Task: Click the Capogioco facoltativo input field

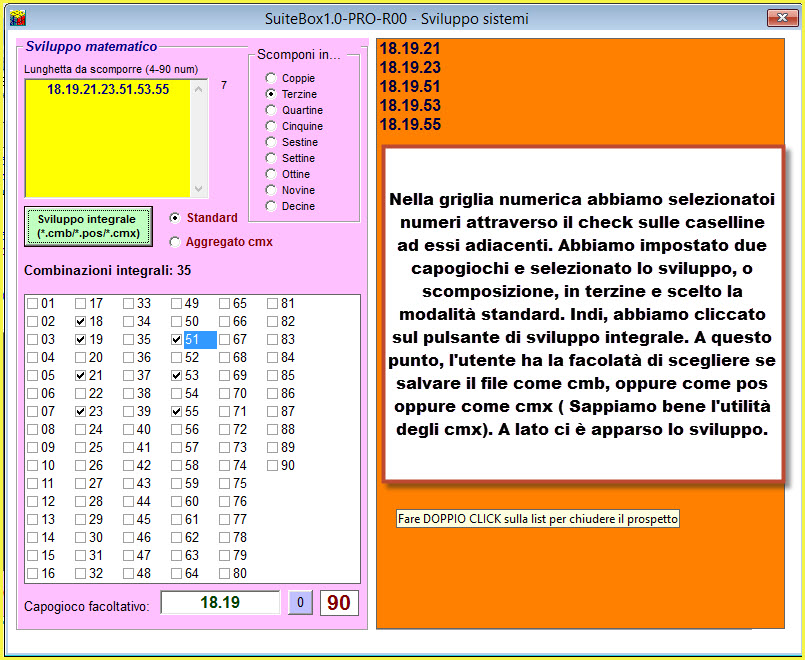Action: [x=220, y=603]
